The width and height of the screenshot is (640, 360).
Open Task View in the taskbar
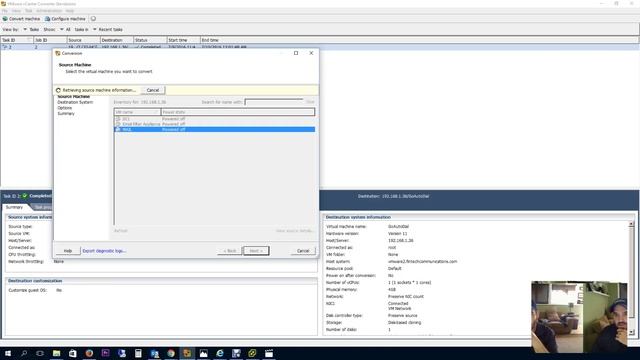tap(40, 353)
